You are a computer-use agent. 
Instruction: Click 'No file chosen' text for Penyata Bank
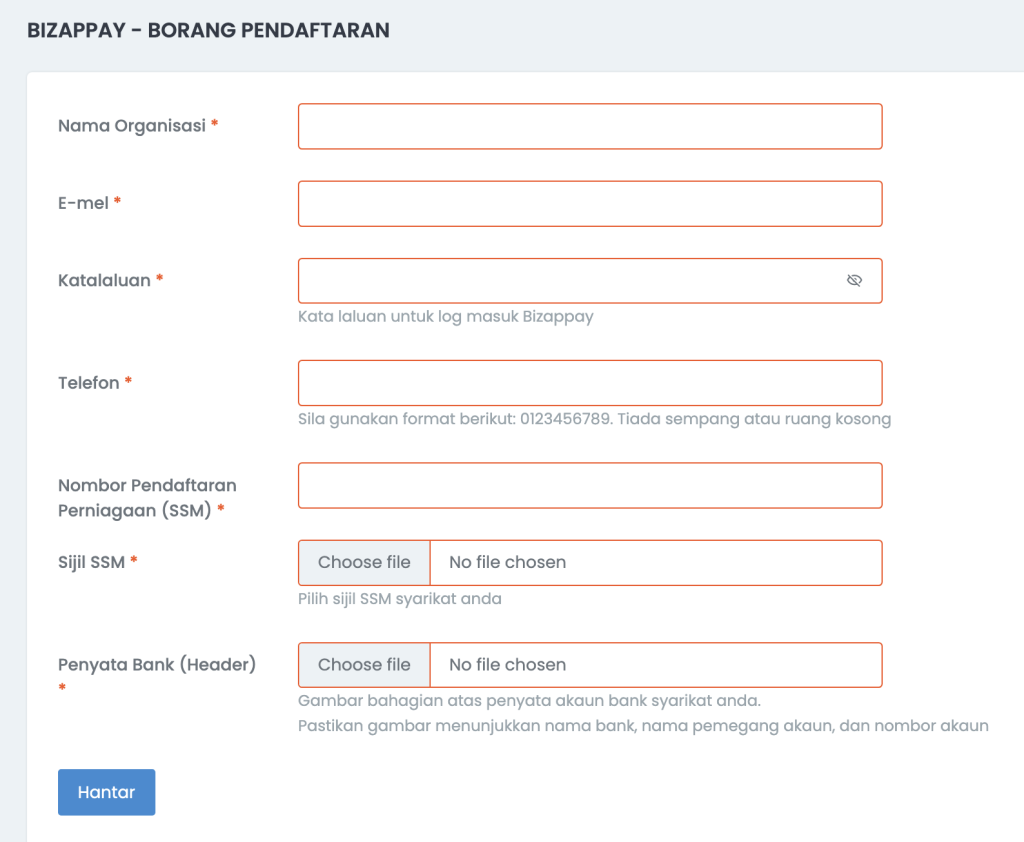click(507, 665)
